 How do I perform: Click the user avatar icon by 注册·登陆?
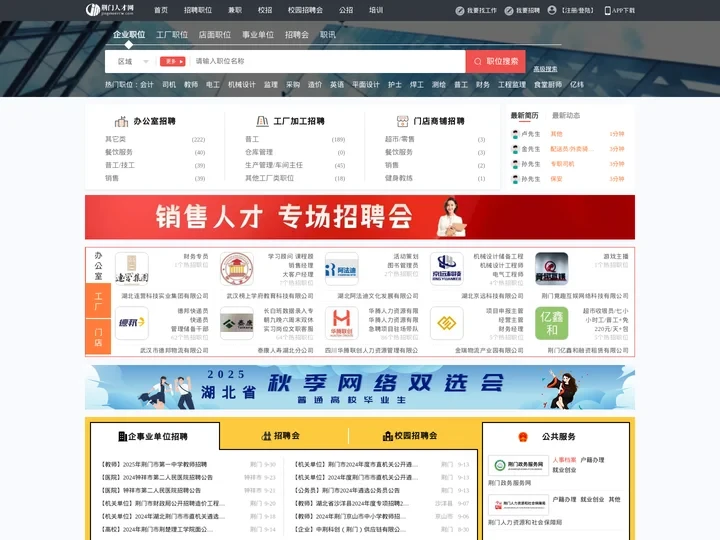click(x=552, y=10)
